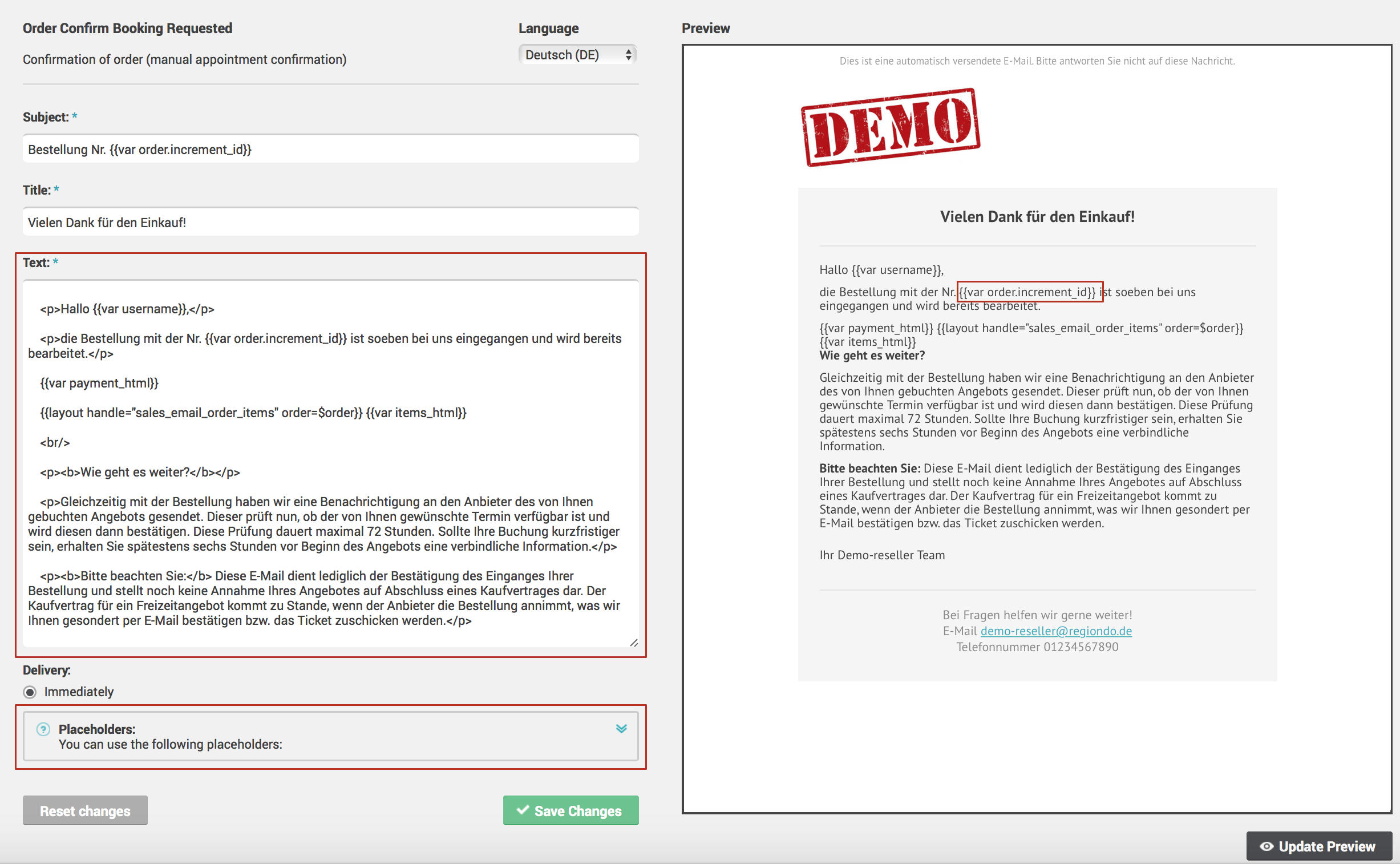1400x864 pixels.
Task: Click into the Title input field
Action: click(x=331, y=223)
